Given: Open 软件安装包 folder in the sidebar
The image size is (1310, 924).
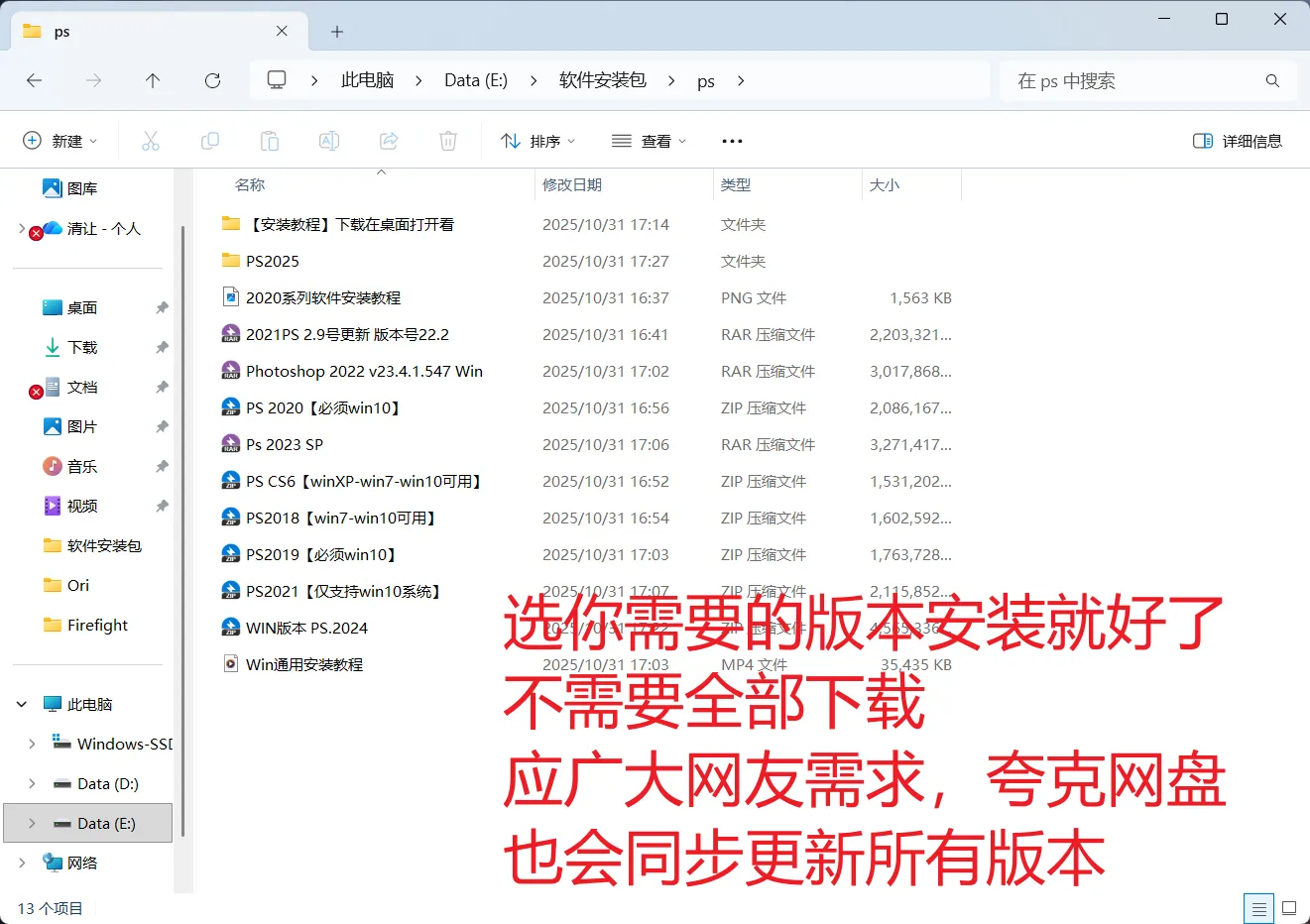Looking at the screenshot, I should point(92,545).
